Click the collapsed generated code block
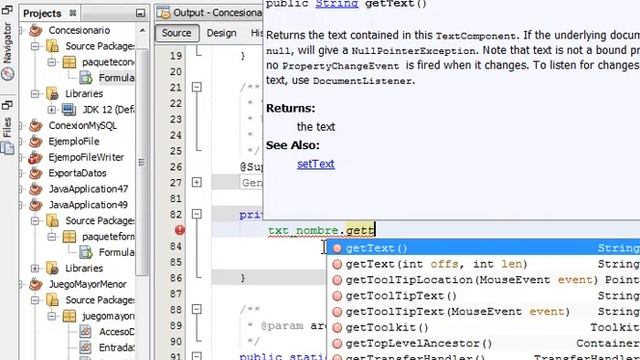The width and height of the screenshot is (640, 360). 252,182
